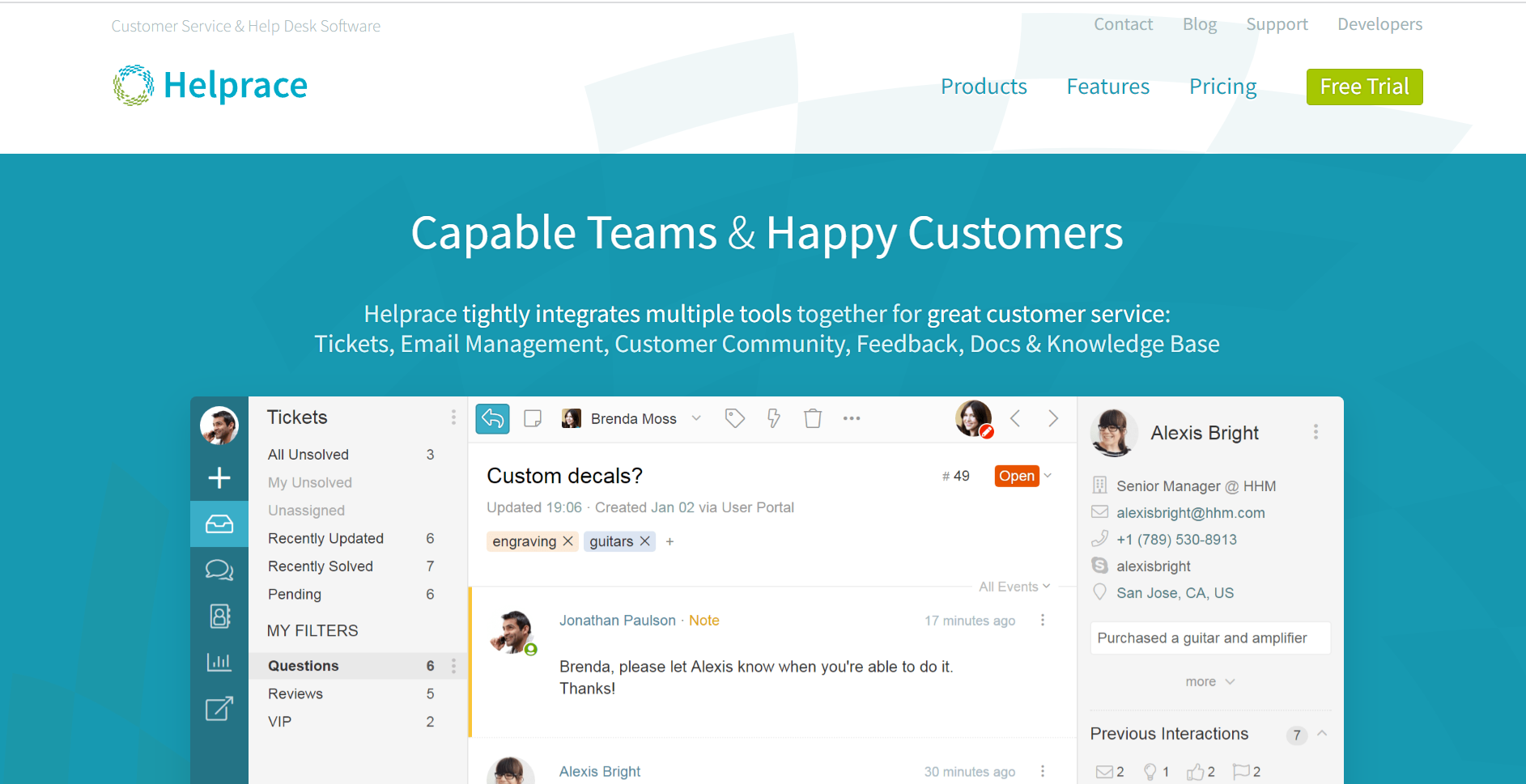Click the Skype icon beside alexisbright
Viewport: 1526px width, 784px height.
coord(1099,566)
